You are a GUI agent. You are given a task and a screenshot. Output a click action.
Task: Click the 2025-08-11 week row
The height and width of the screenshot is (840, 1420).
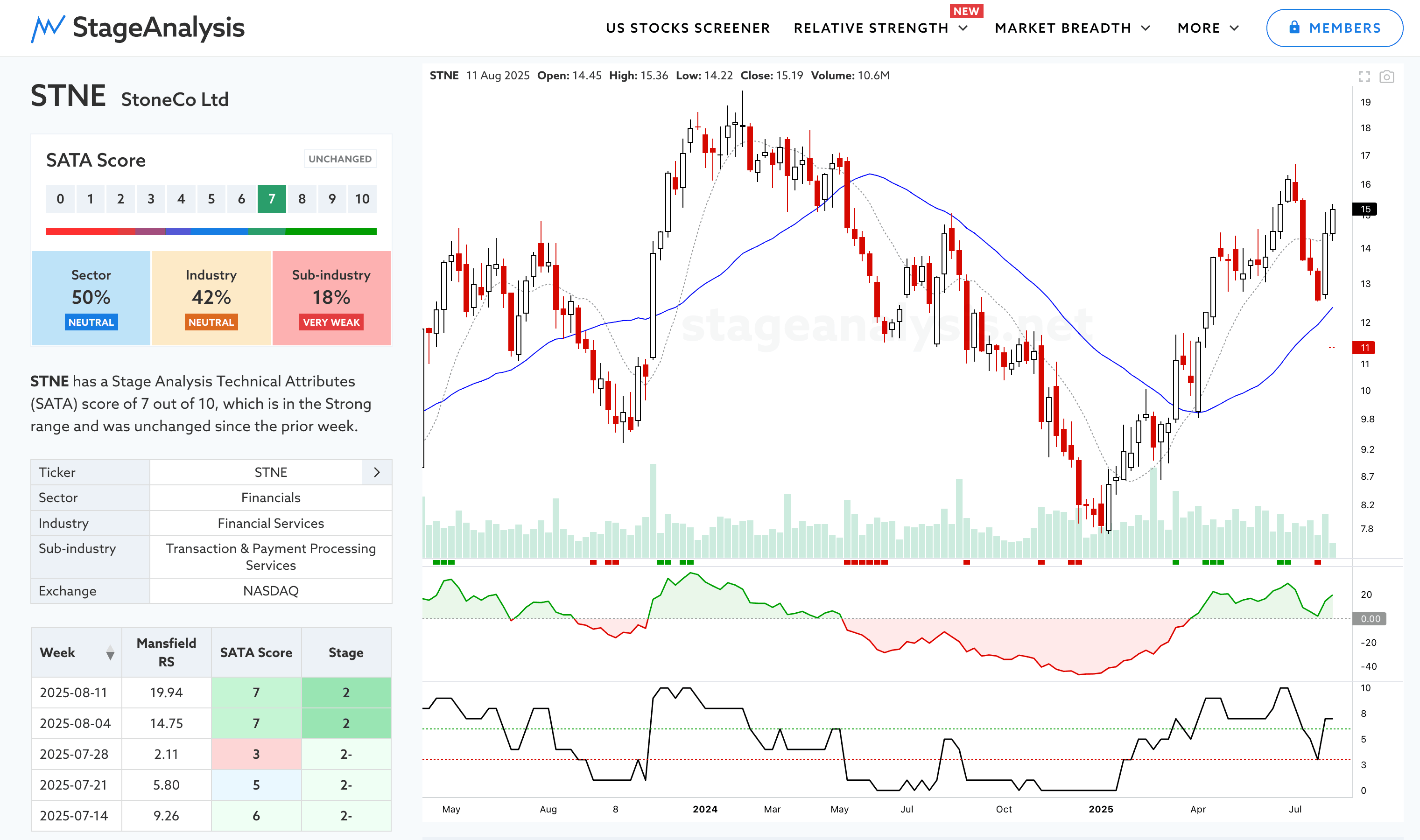[x=211, y=693]
